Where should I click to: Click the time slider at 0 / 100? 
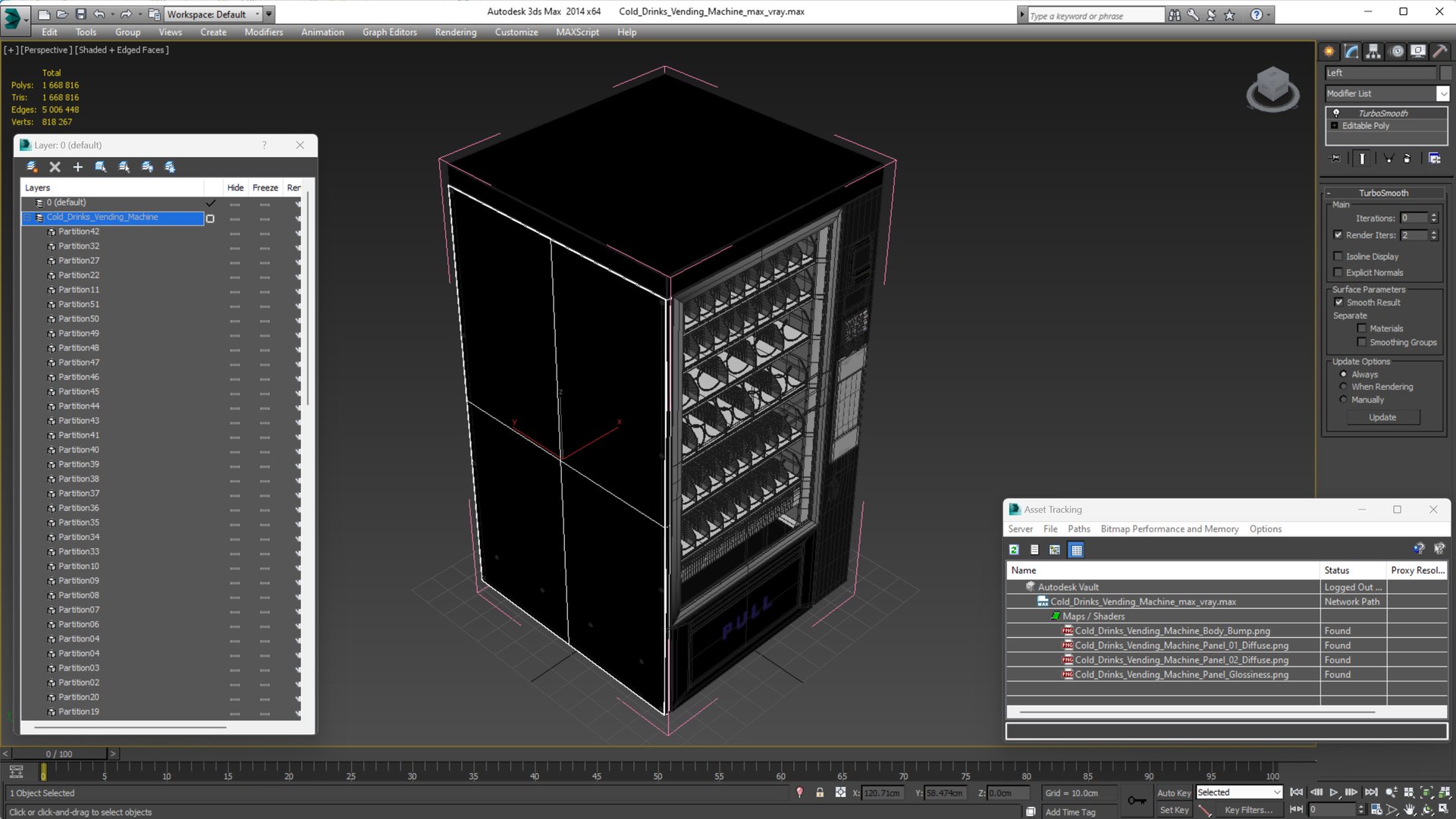(59, 754)
